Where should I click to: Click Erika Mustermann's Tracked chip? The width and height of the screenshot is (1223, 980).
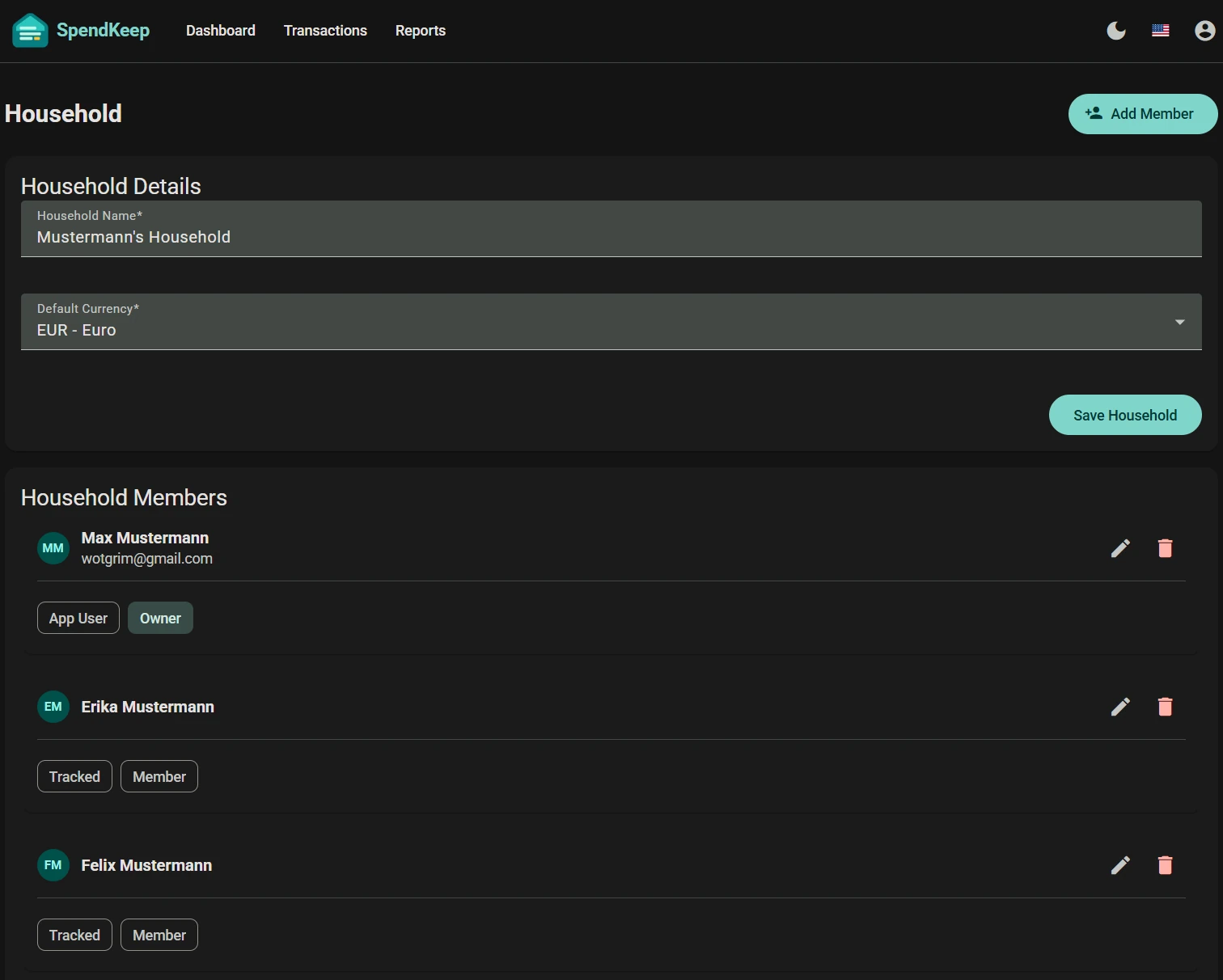point(74,776)
